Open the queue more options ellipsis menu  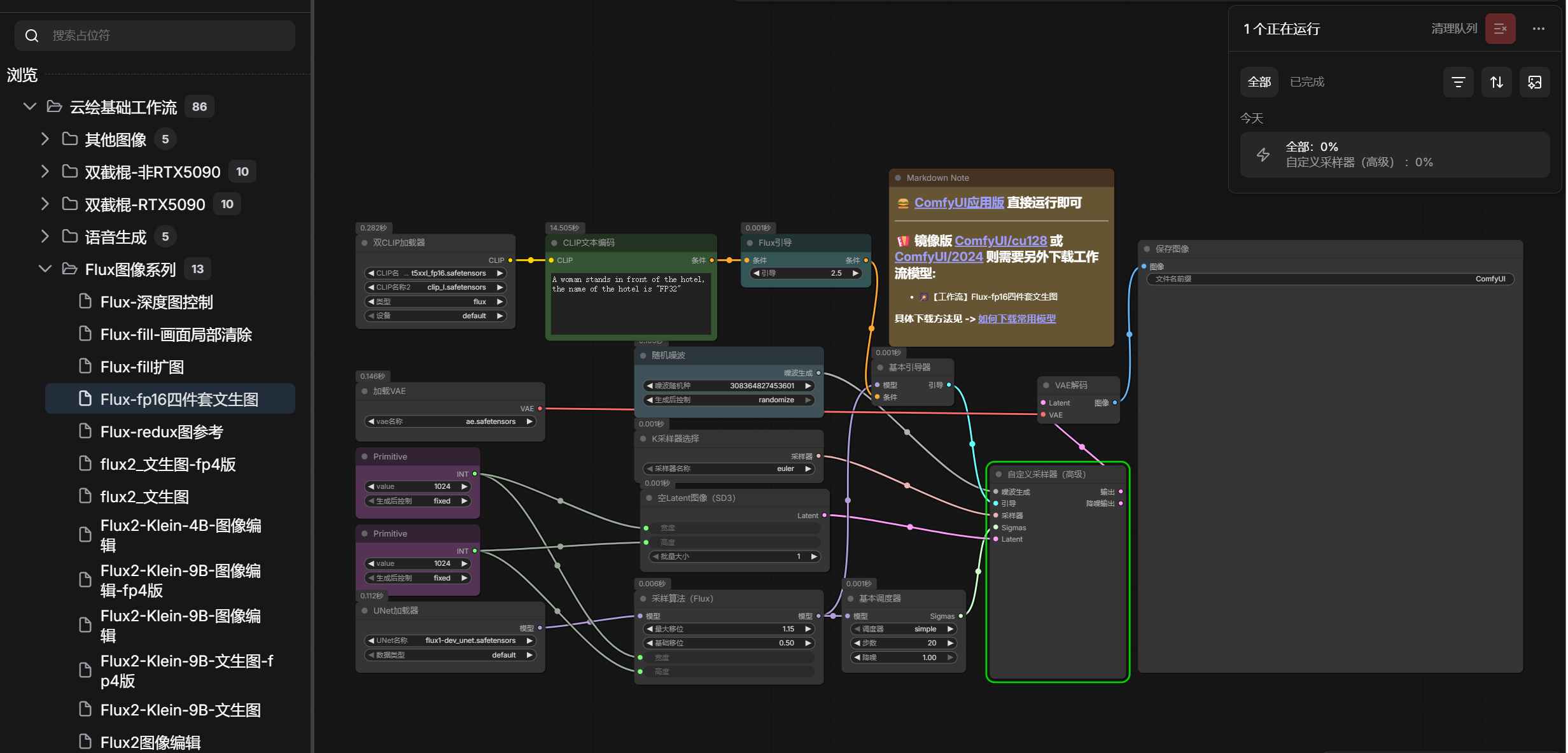click(x=1538, y=29)
